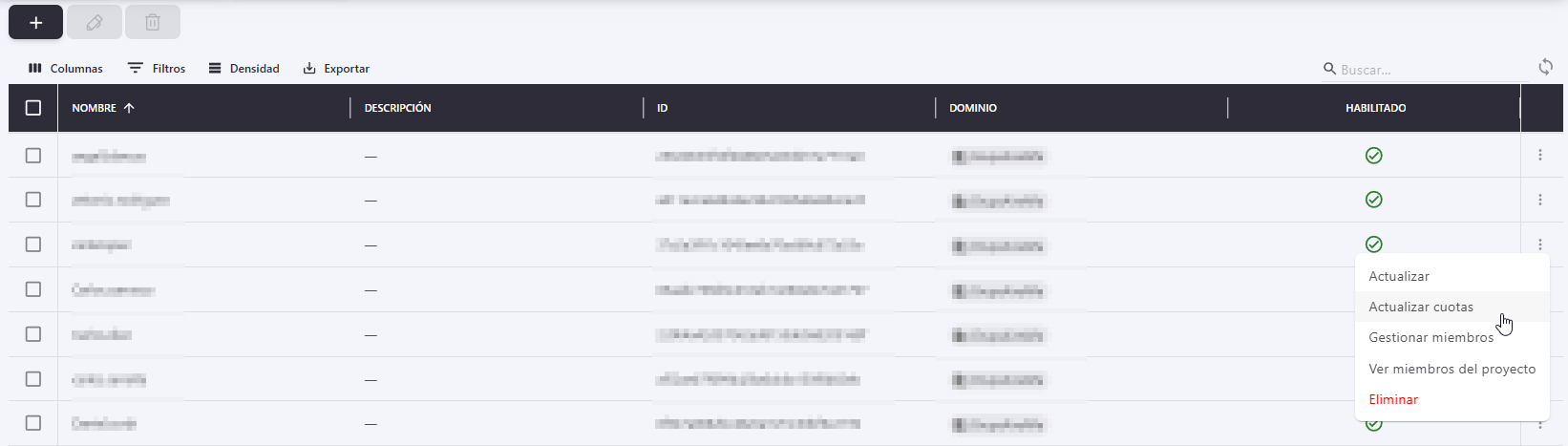Click the Exportar button

336,69
